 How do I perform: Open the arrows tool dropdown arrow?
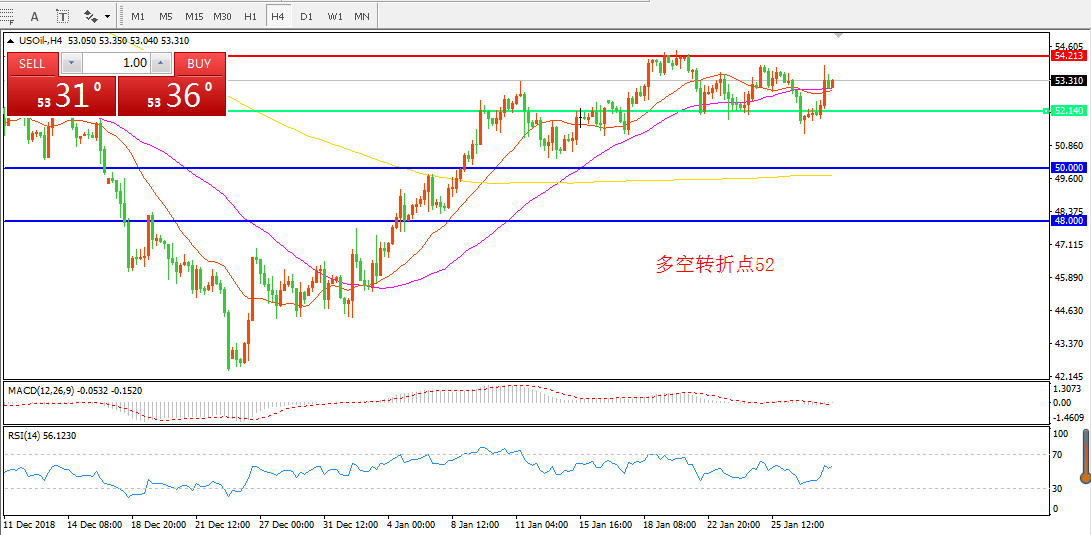[x=108, y=17]
